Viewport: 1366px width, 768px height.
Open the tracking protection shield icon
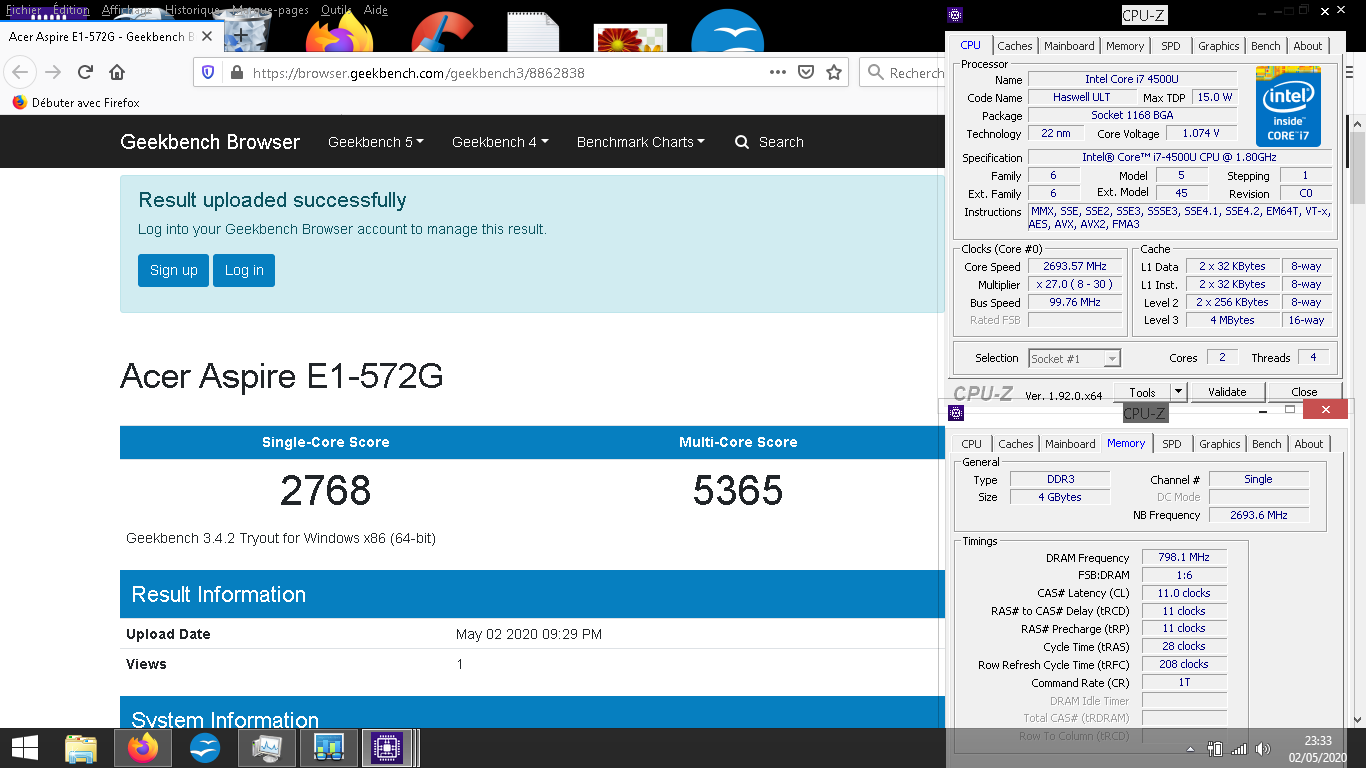point(208,73)
